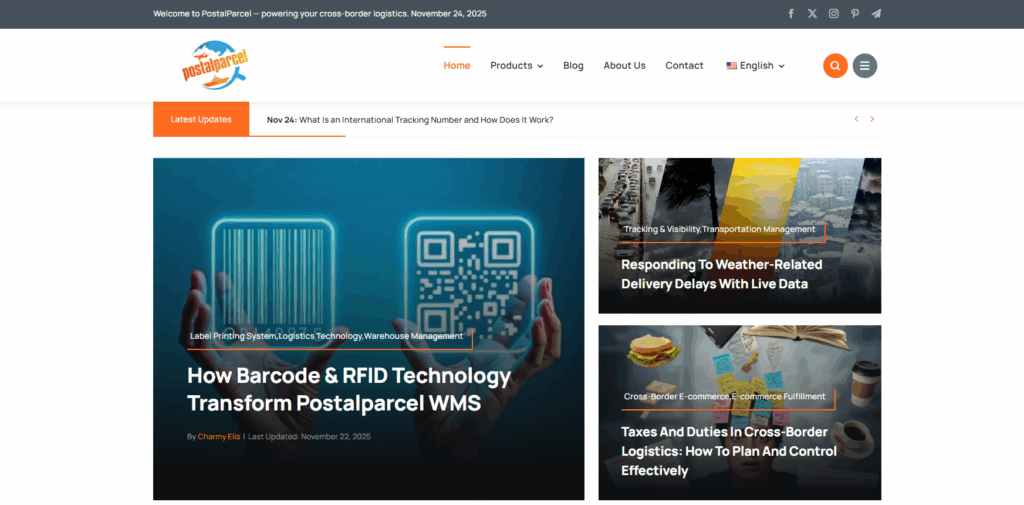Click the Label Printing System category link
This screenshot has width=1024, height=505.
coord(233,336)
